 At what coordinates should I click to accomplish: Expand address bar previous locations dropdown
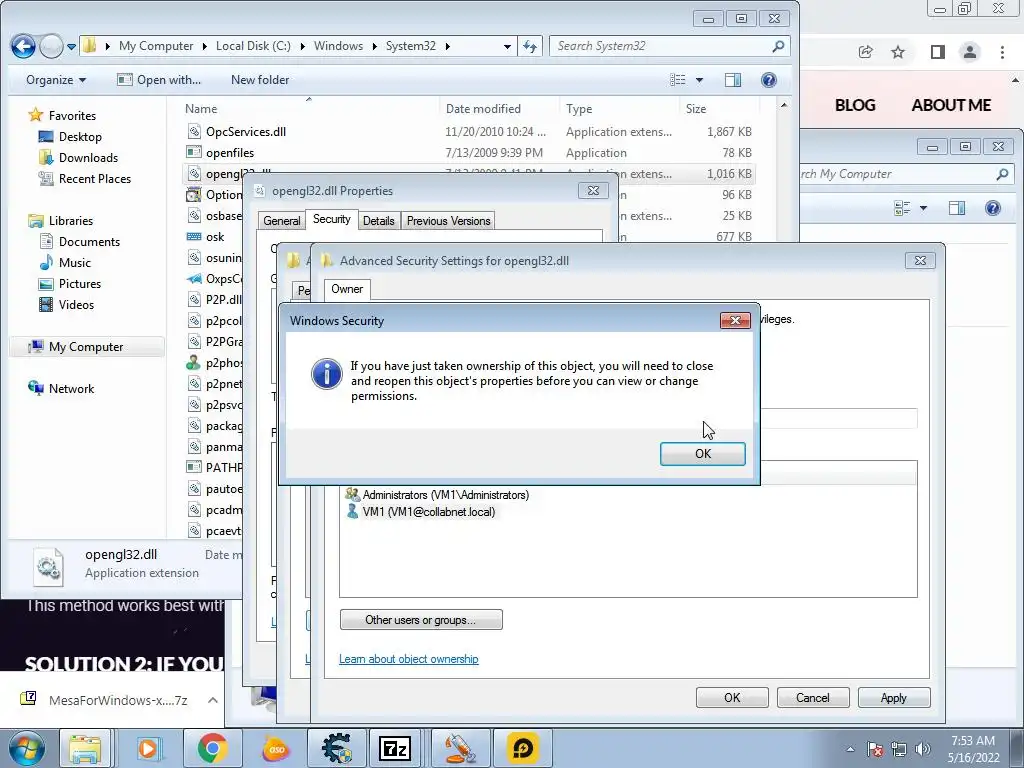[507, 46]
